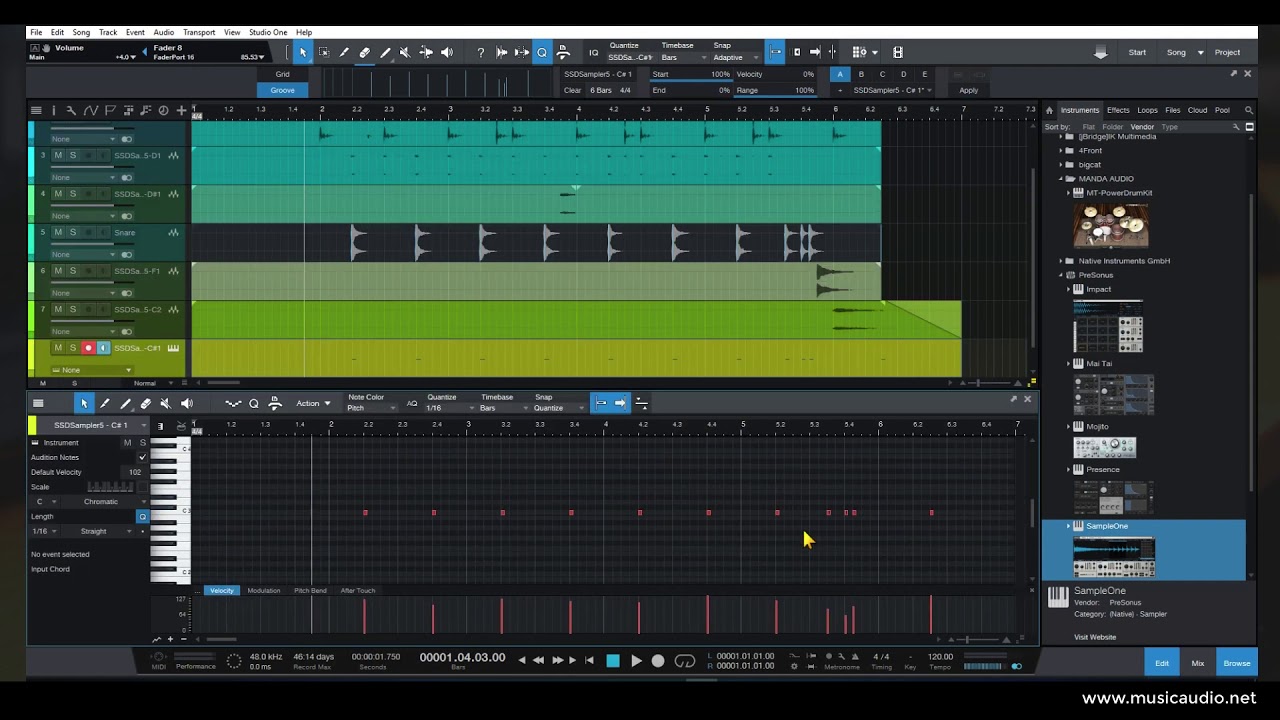This screenshot has height=720, width=1280.
Task: Click the quantize Start 100% slider
Action: tap(690, 74)
